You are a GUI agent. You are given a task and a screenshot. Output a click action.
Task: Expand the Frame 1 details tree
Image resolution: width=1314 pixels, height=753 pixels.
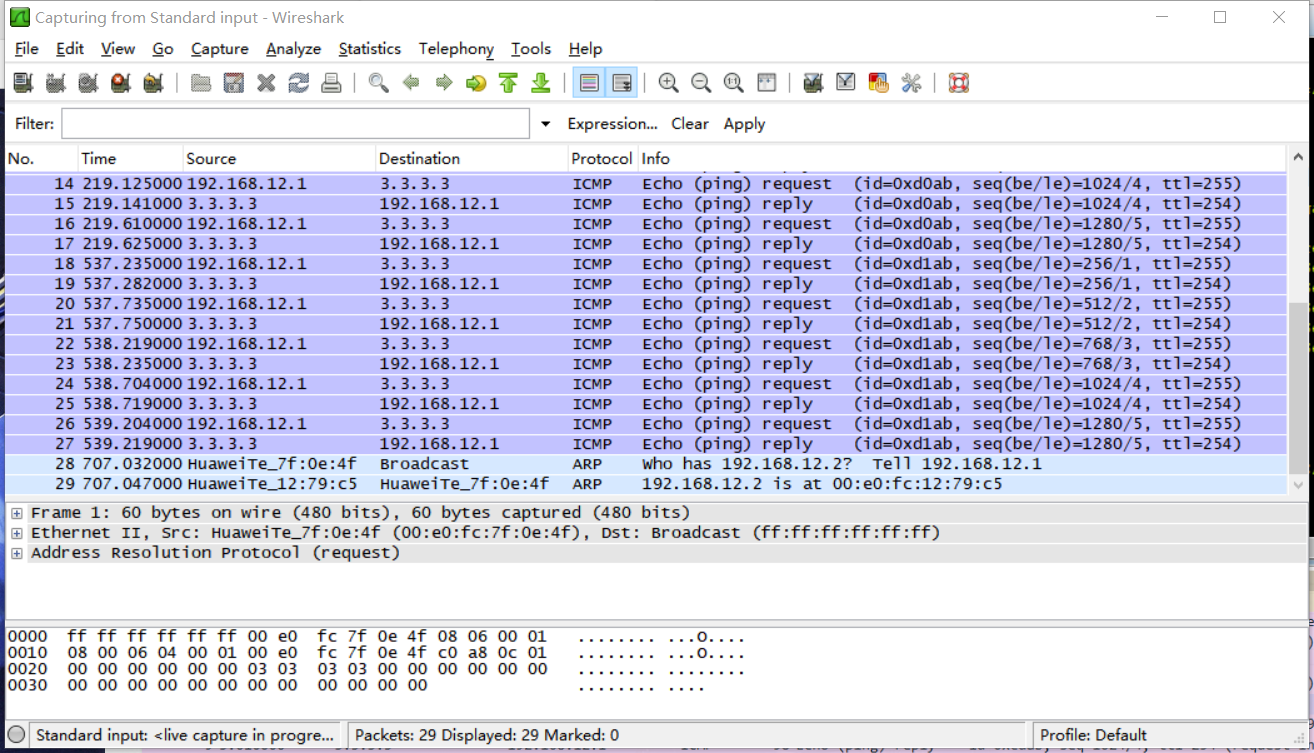click(16, 513)
